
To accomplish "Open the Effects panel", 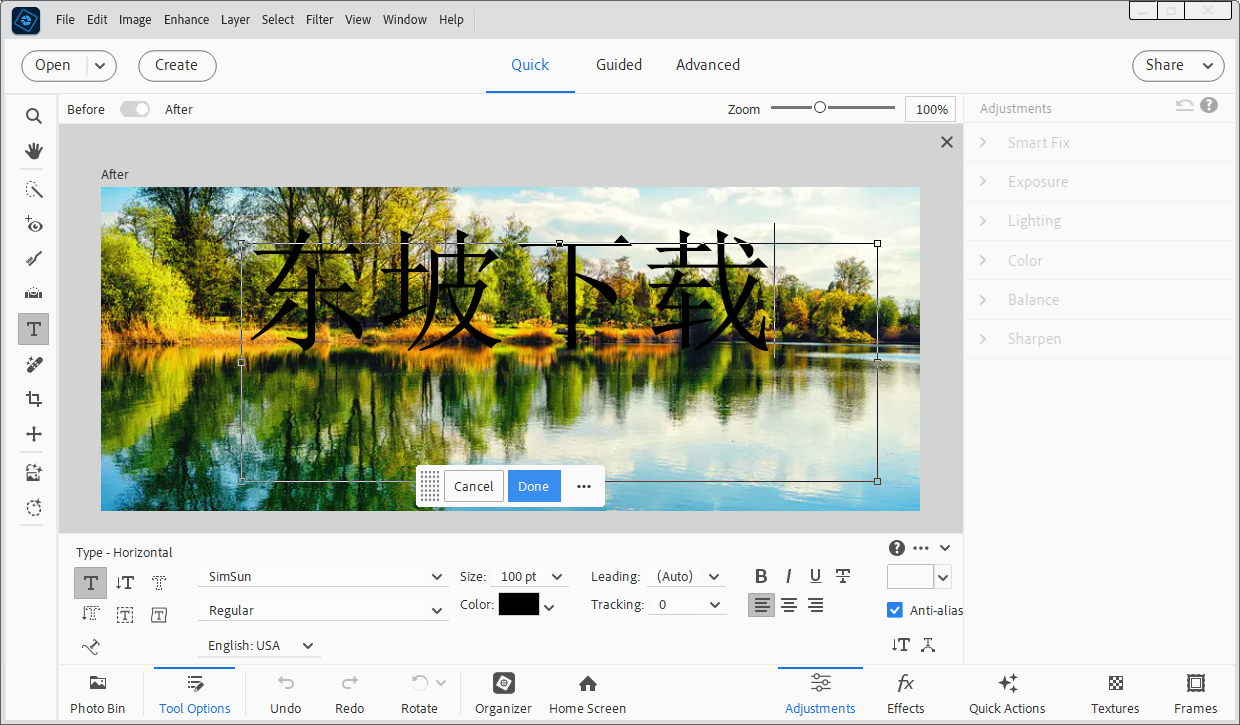I will pyautogui.click(x=905, y=692).
